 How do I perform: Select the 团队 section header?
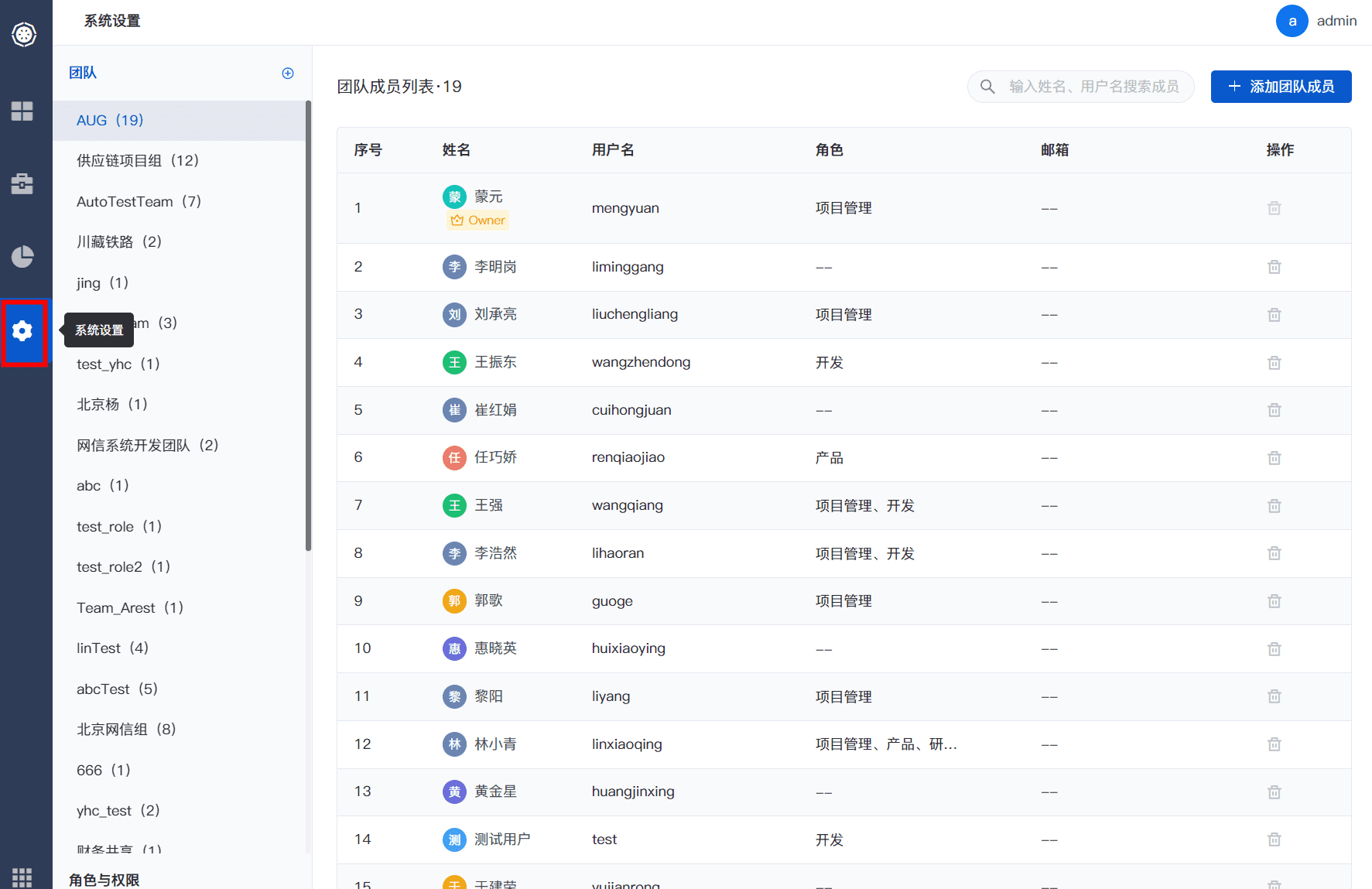click(x=83, y=73)
